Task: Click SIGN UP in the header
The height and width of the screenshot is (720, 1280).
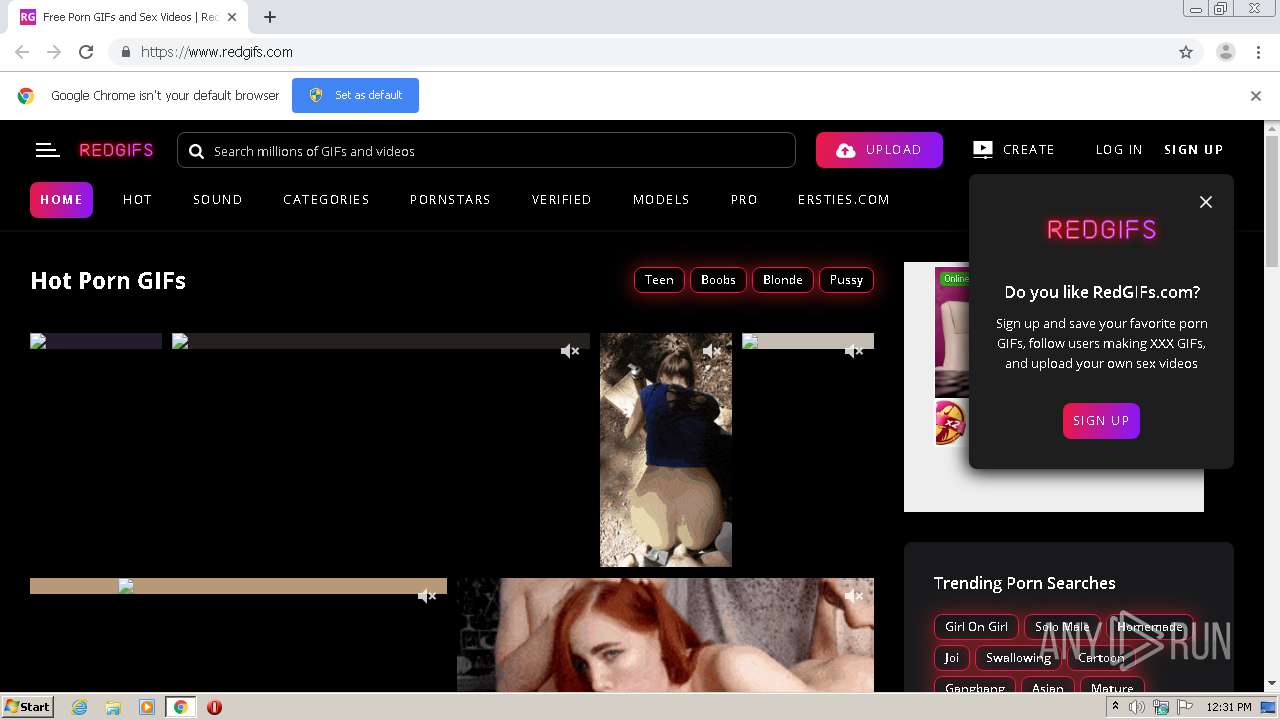Action: tap(1194, 150)
